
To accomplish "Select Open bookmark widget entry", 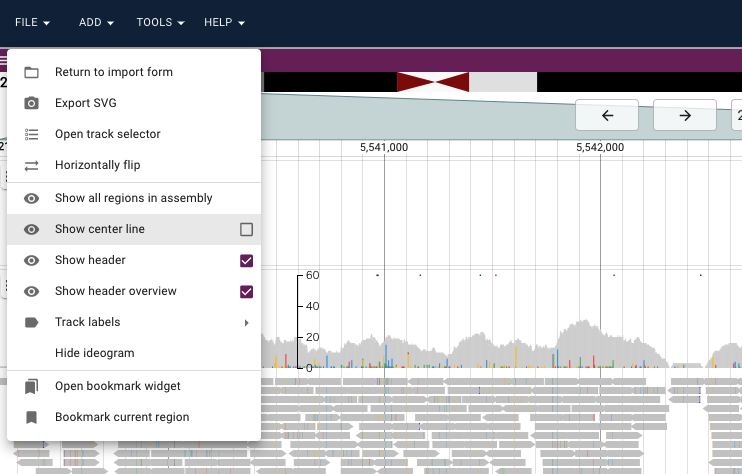I will tap(134, 386).
